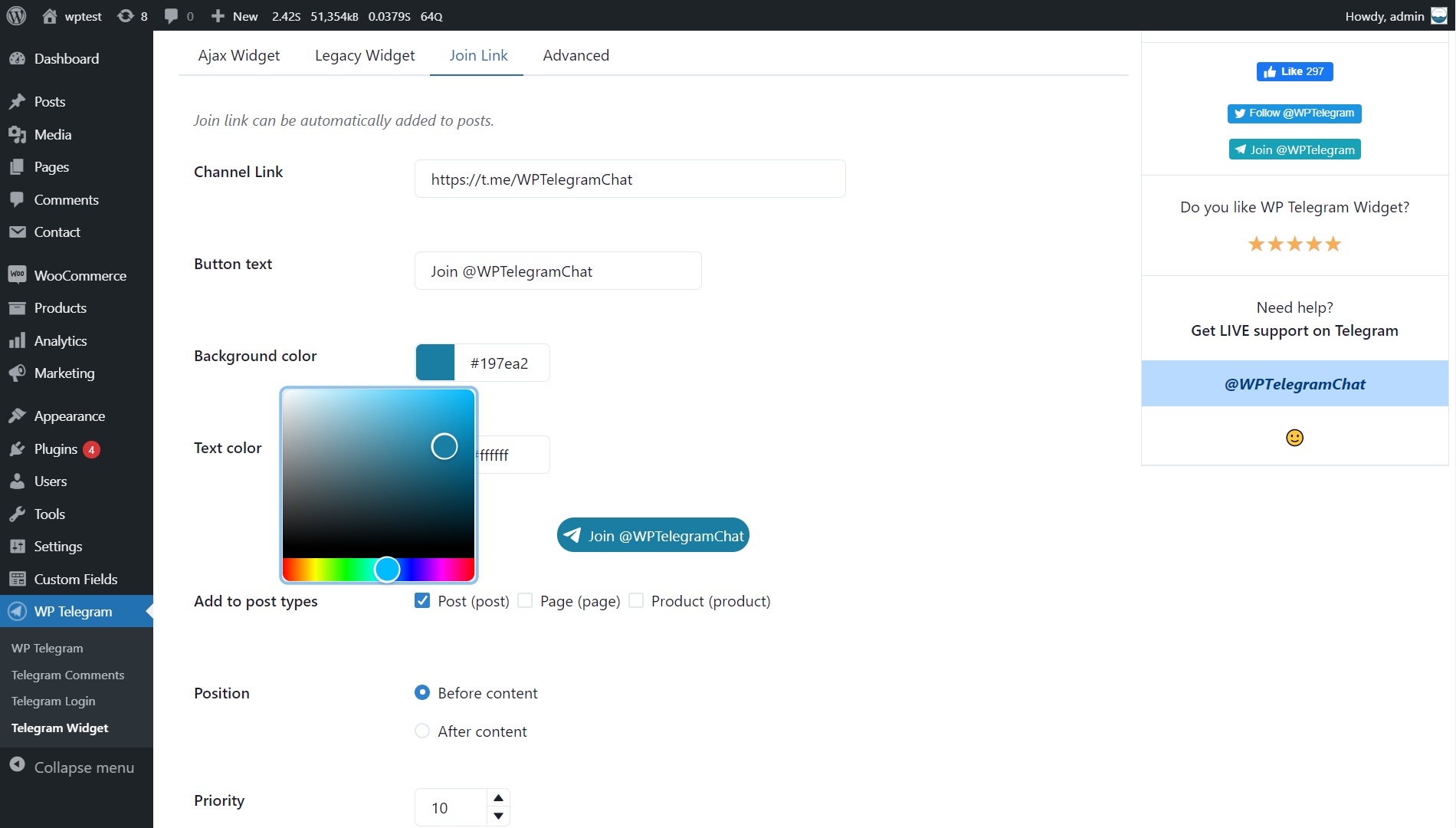Select the Join Link tab
1456x828 pixels.
pos(478,55)
